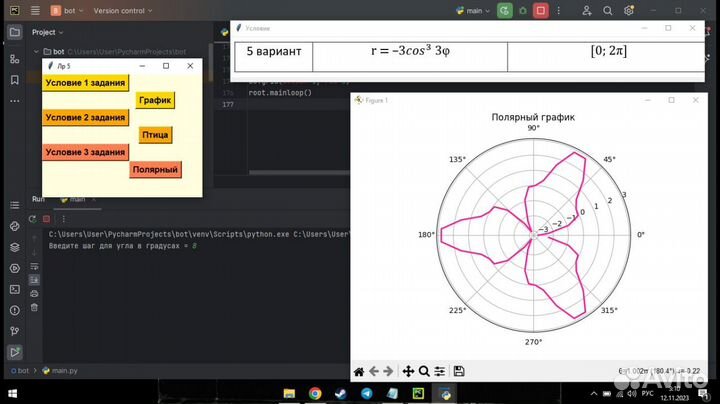Stop the running process in Run panel

point(47,219)
